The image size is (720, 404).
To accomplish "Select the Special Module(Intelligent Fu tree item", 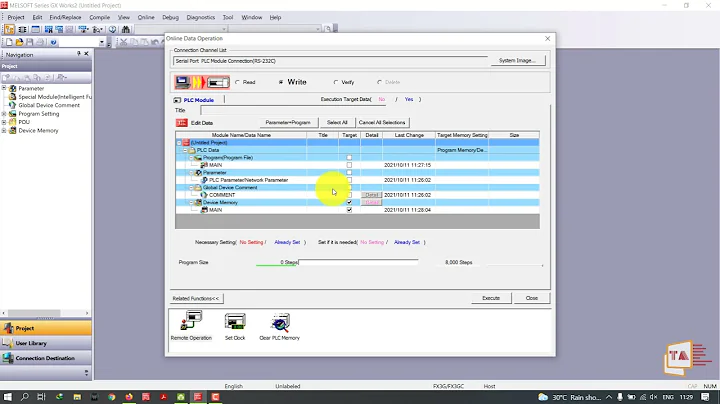I will click(55, 97).
